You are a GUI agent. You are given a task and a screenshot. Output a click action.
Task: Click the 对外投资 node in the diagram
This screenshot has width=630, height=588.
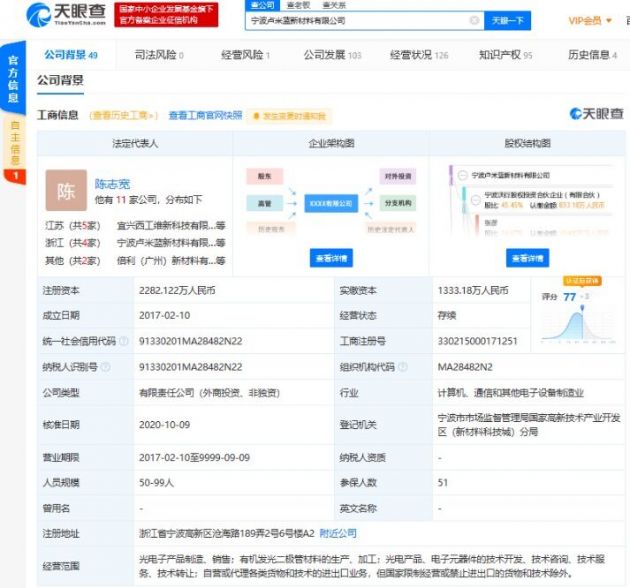(x=398, y=176)
